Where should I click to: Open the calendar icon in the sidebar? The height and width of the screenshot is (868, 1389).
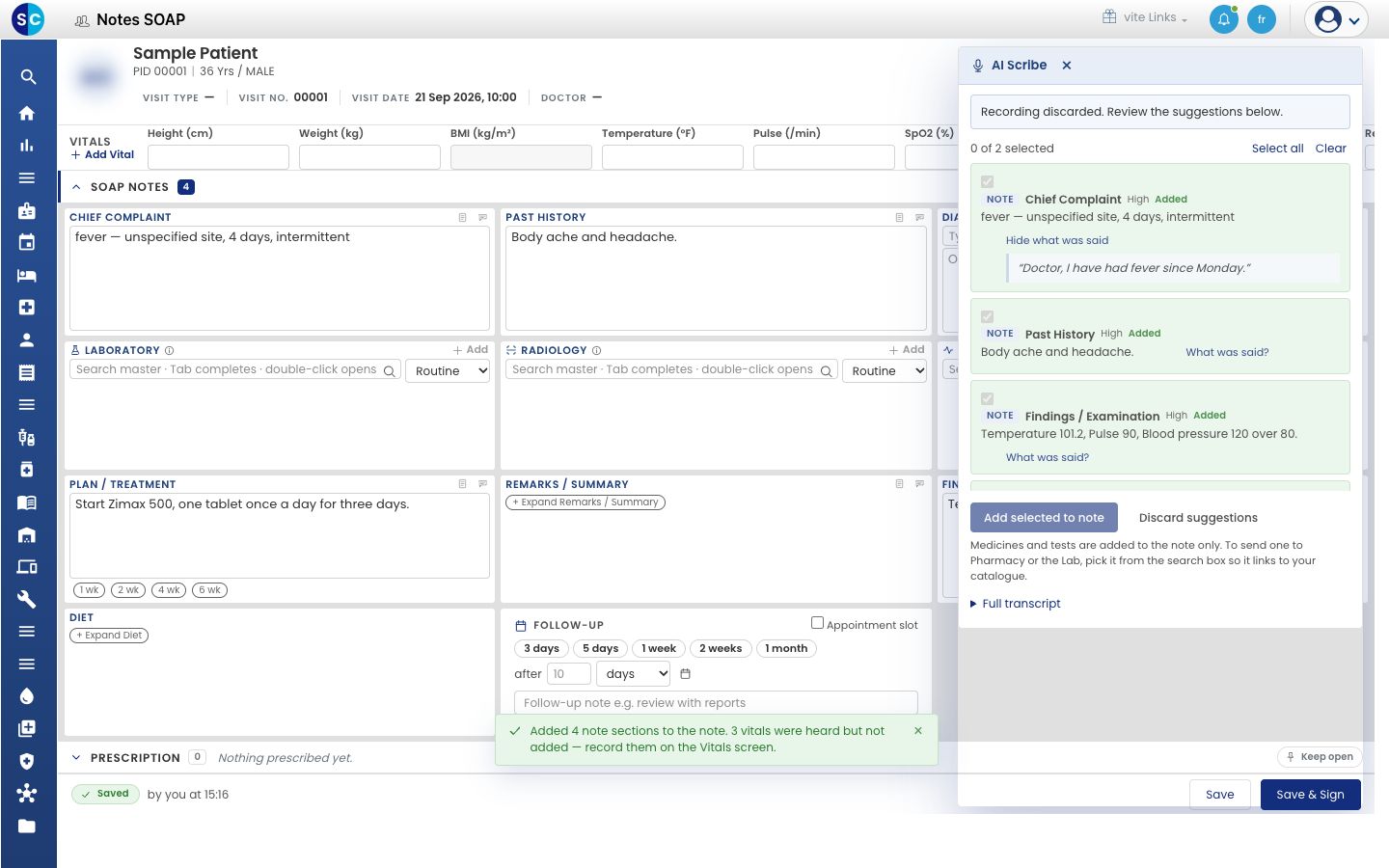click(27, 242)
